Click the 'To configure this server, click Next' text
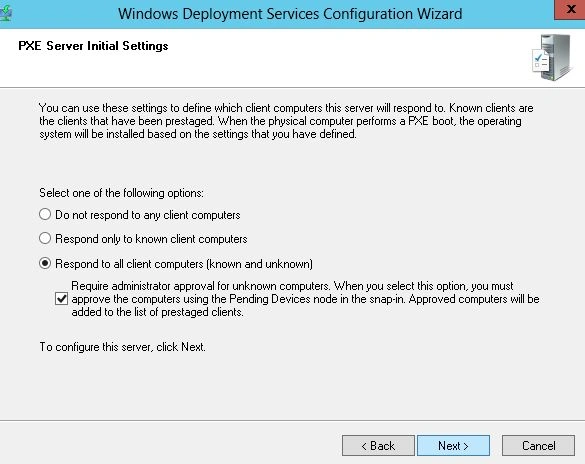This screenshot has width=585, height=464. point(122,347)
